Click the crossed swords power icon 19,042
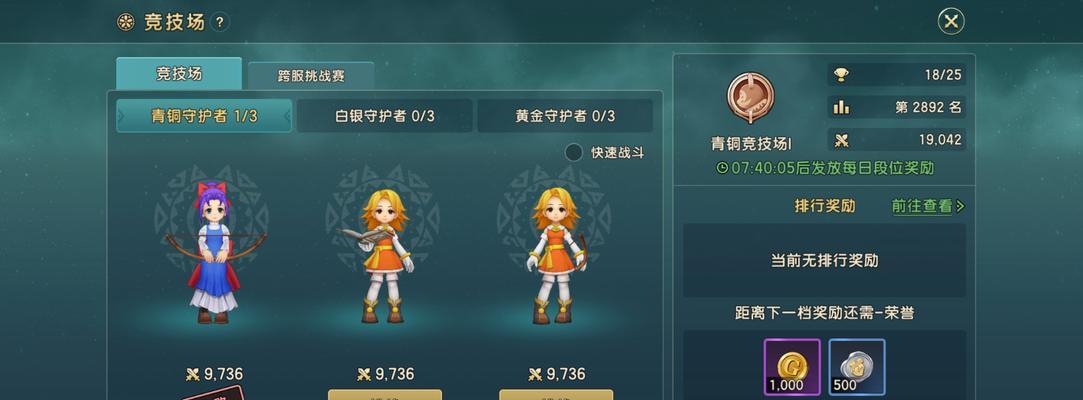 (841, 140)
